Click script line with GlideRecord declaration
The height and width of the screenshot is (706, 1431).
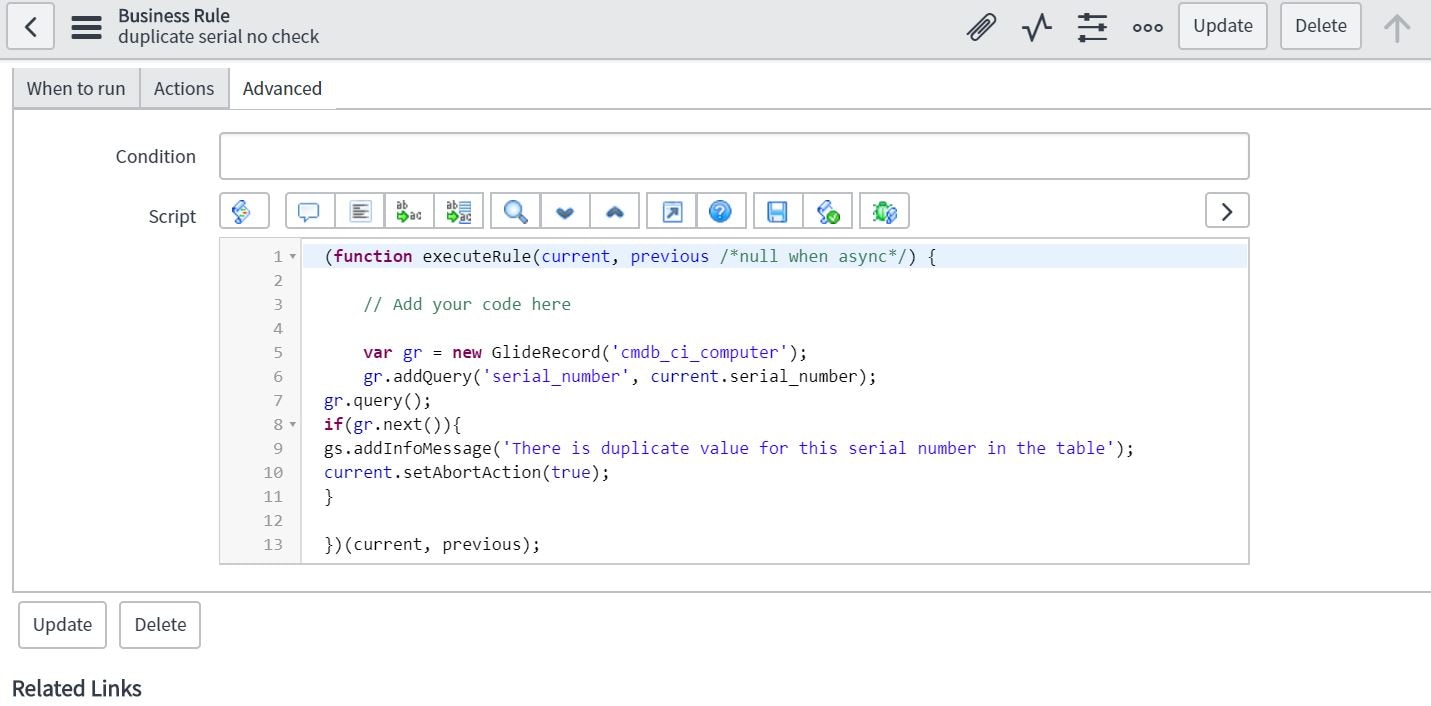pos(585,352)
